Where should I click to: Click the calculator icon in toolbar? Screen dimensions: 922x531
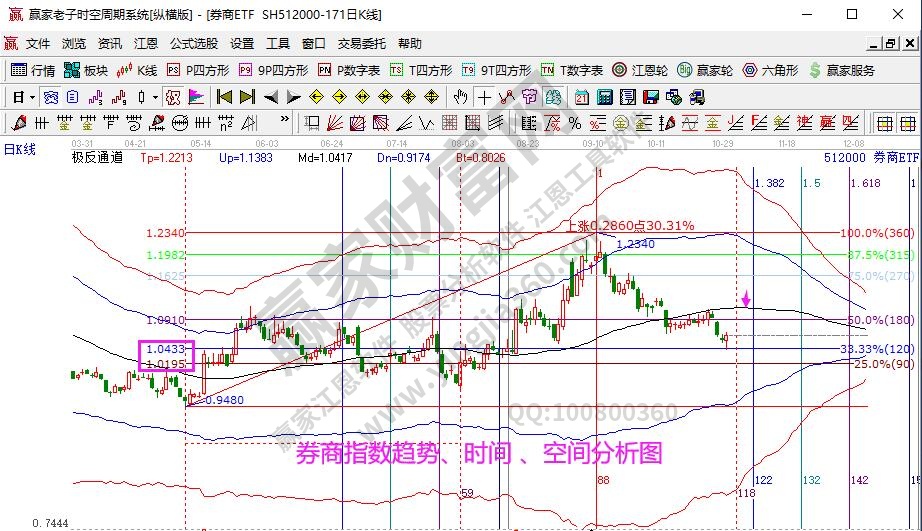click(x=604, y=97)
